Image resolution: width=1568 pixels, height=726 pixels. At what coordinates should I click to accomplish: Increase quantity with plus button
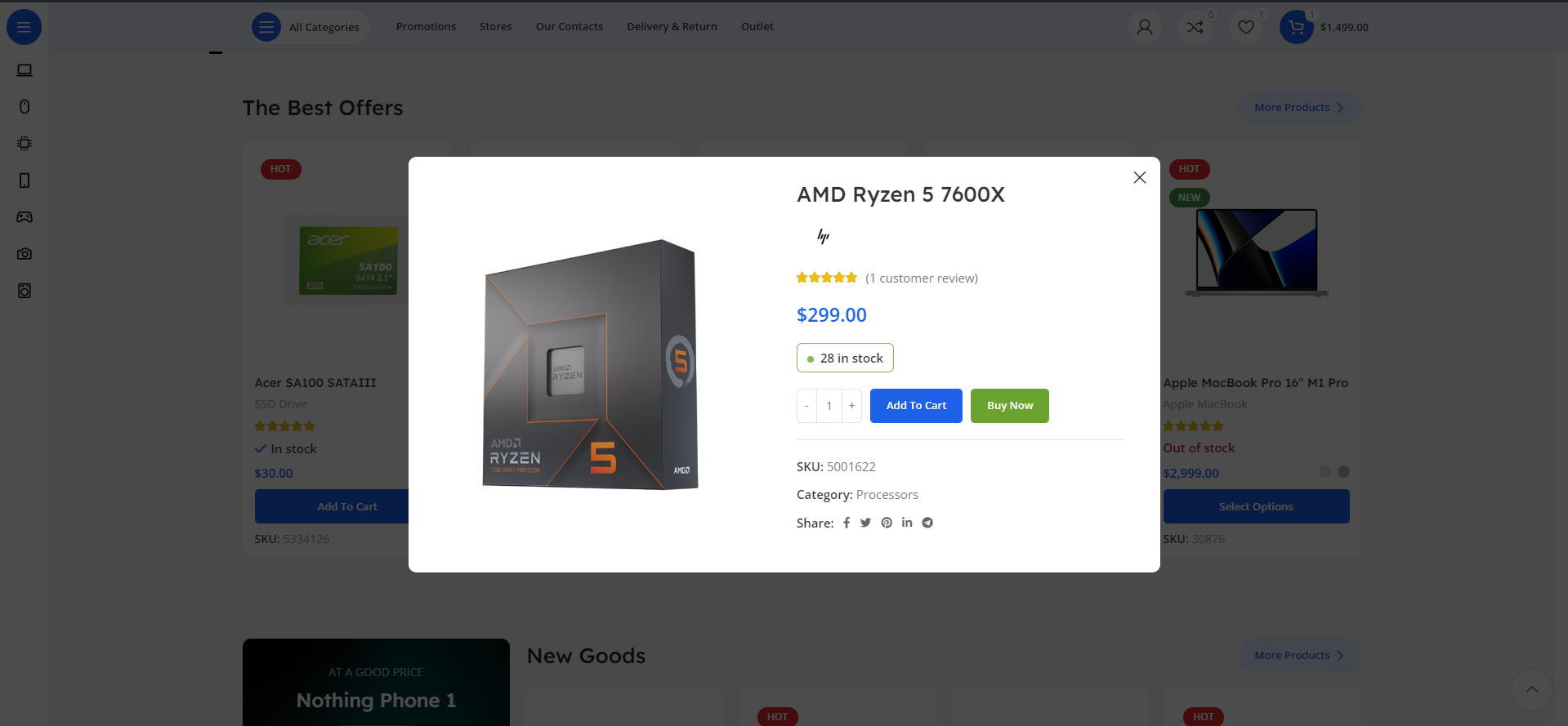(x=851, y=406)
